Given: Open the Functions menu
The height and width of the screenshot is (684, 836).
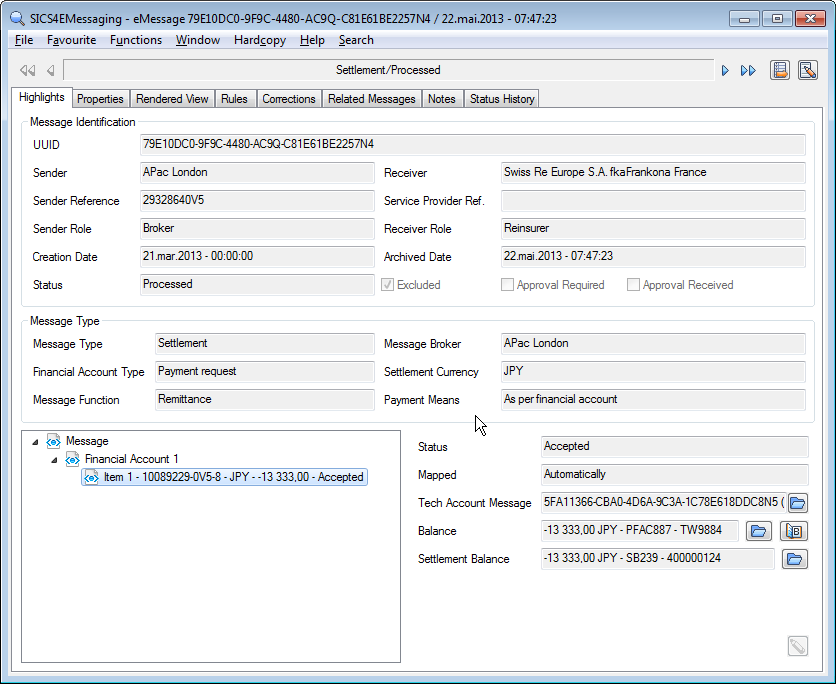Looking at the screenshot, I should click(x=136, y=40).
